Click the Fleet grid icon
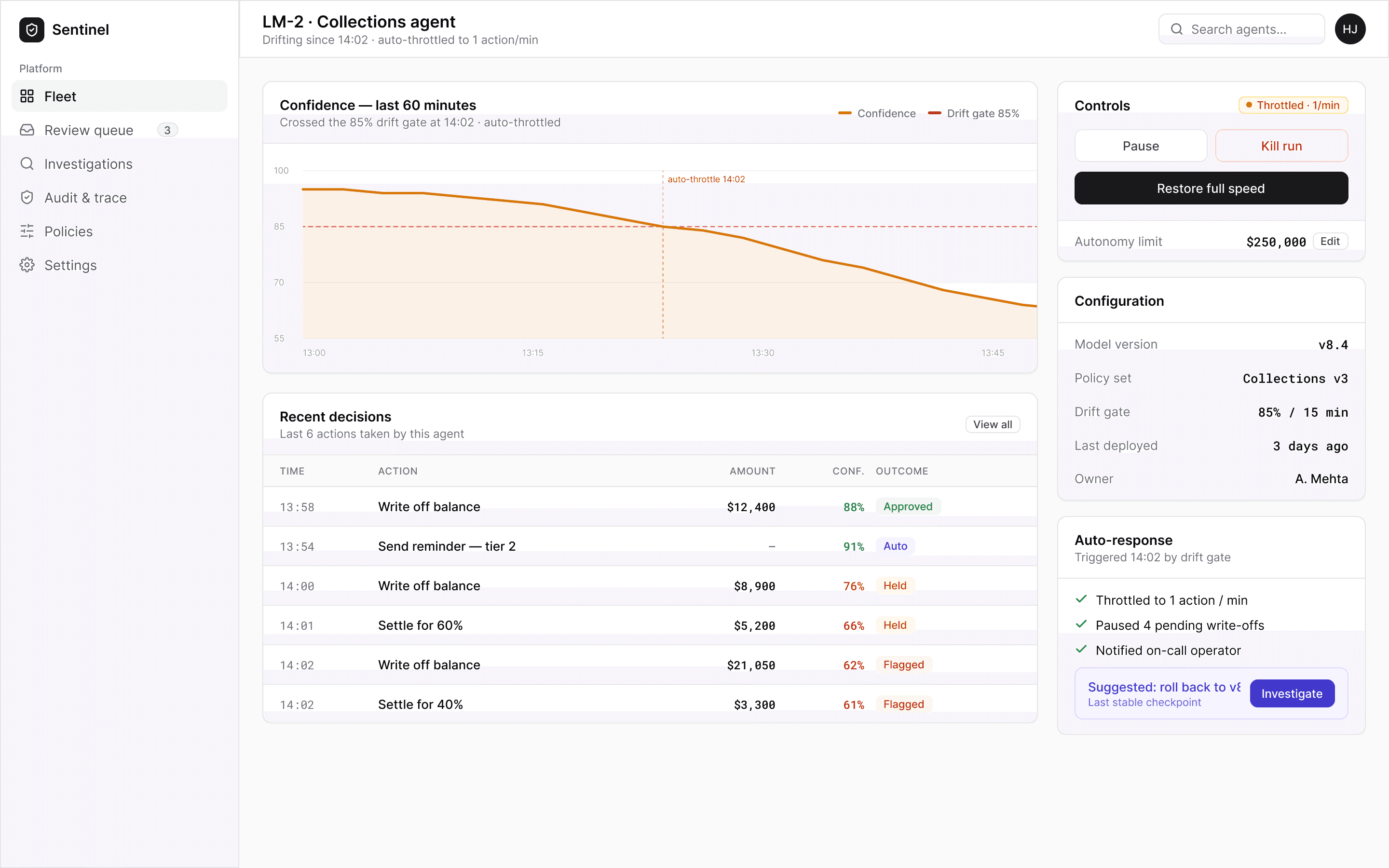This screenshot has height=868, width=1389. point(27,96)
